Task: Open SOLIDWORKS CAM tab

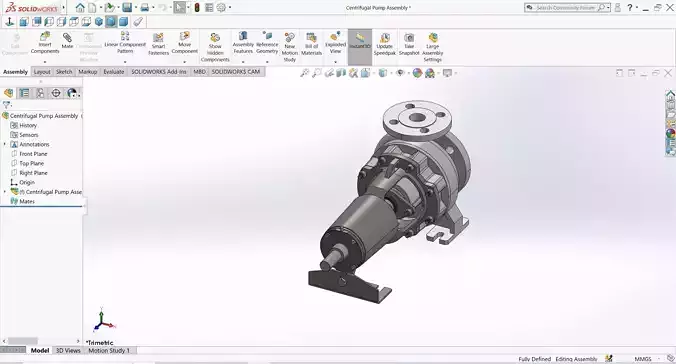Action: click(x=236, y=72)
